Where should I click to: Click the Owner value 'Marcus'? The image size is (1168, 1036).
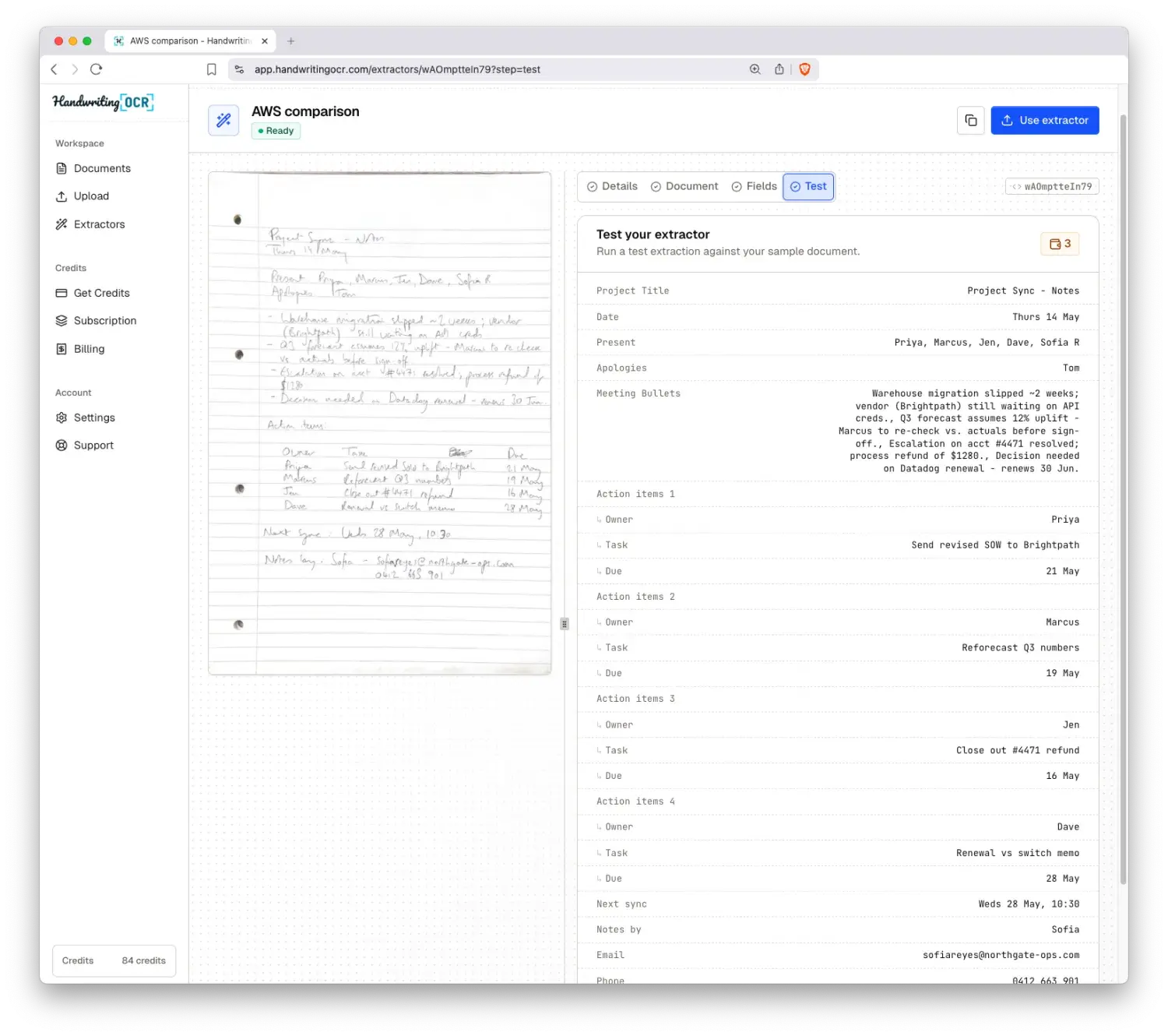point(1062,622)
